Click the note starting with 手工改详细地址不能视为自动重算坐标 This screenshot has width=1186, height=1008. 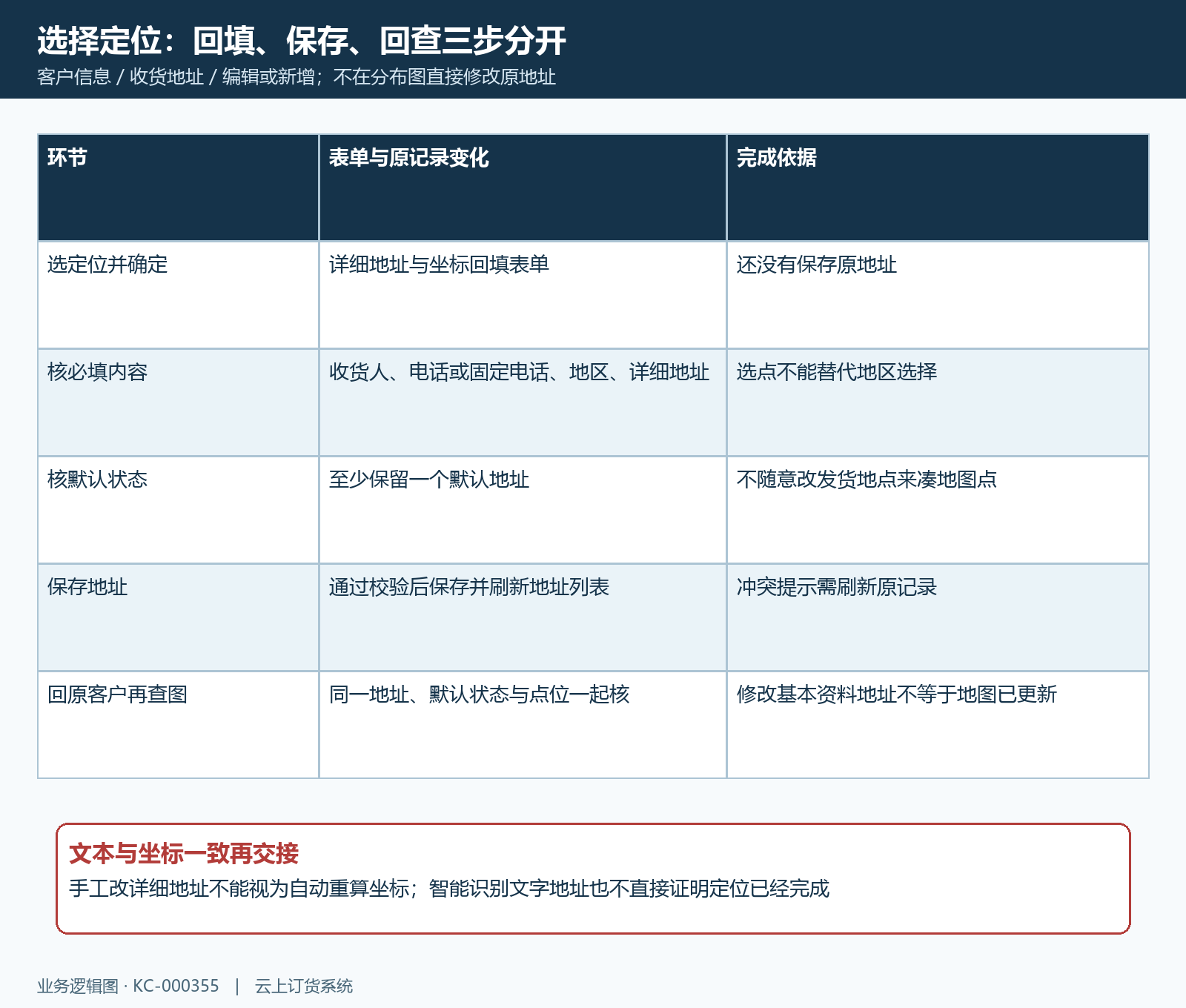pos(449,889)
